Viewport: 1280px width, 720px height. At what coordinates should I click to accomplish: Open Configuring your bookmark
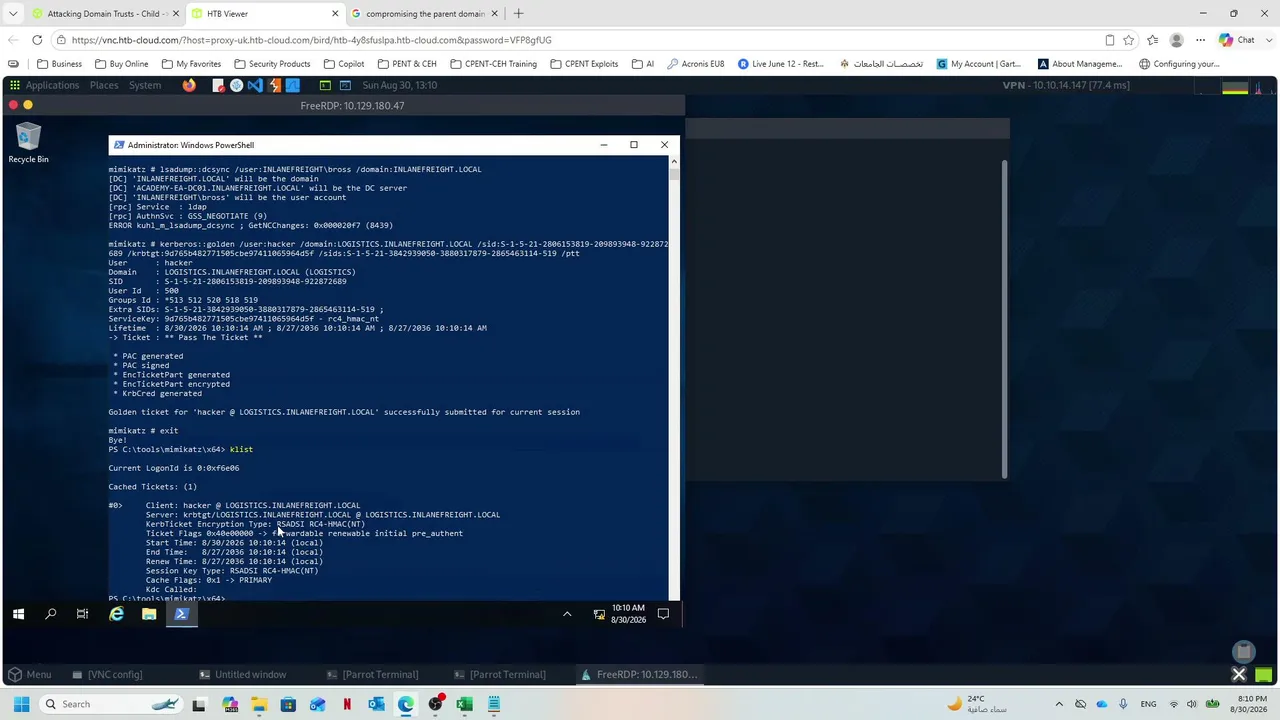(1179, 64)
